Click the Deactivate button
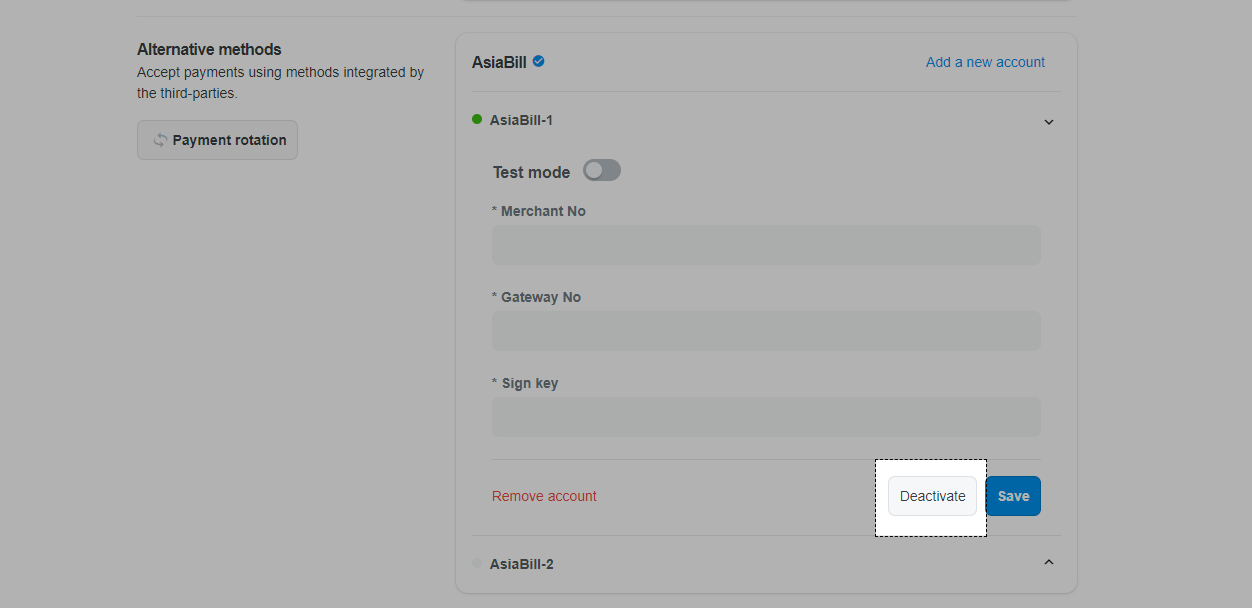The image size is (1252, 608). tap(932, 496)
